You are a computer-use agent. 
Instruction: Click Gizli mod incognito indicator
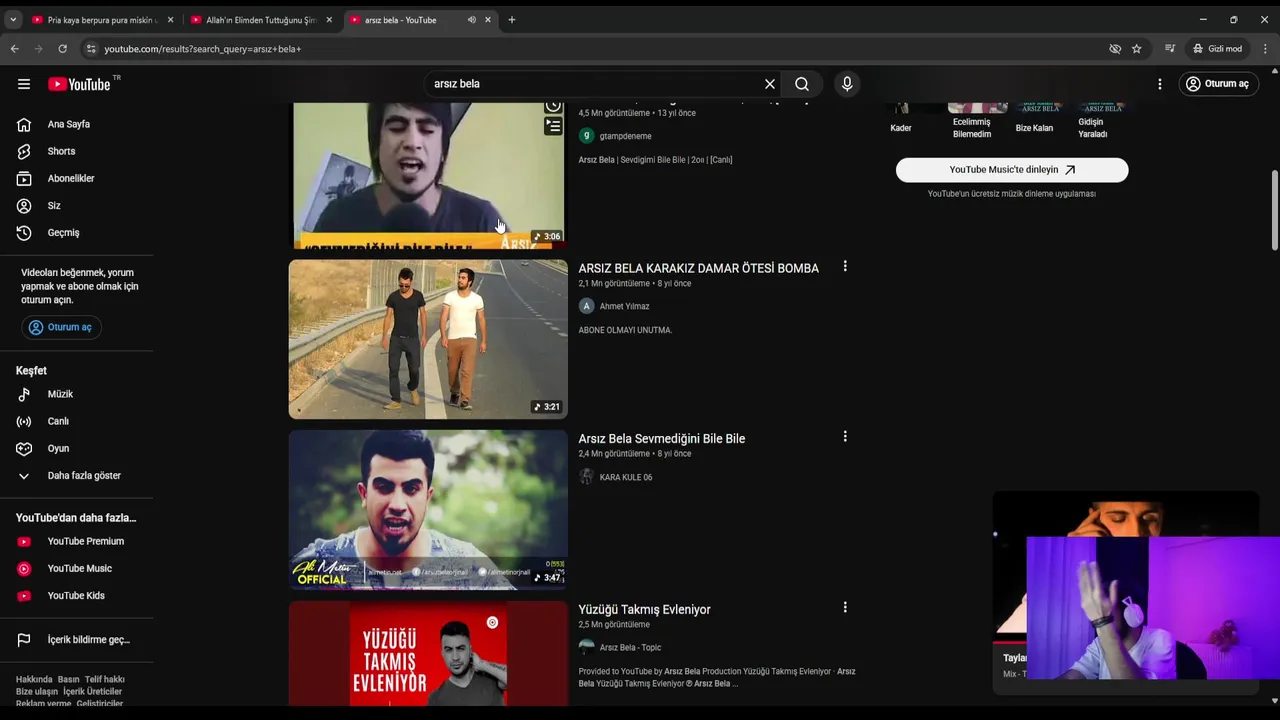pos(1217,48)
